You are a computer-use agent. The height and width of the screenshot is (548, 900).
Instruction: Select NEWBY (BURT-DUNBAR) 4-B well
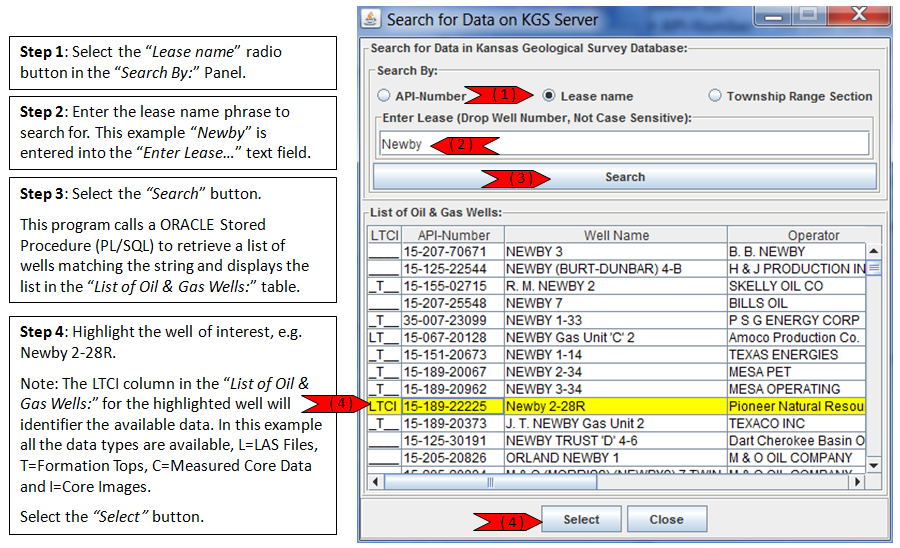(616, 269)
